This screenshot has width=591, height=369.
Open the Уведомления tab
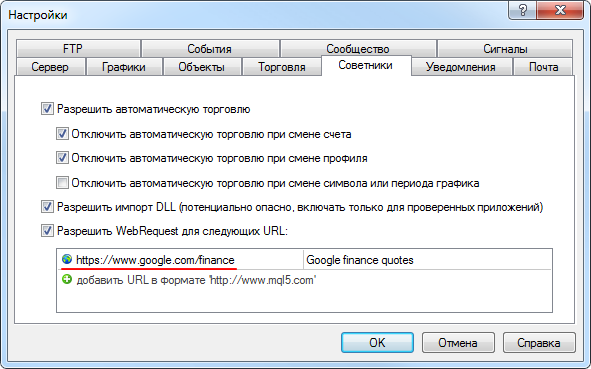(461, 67)
